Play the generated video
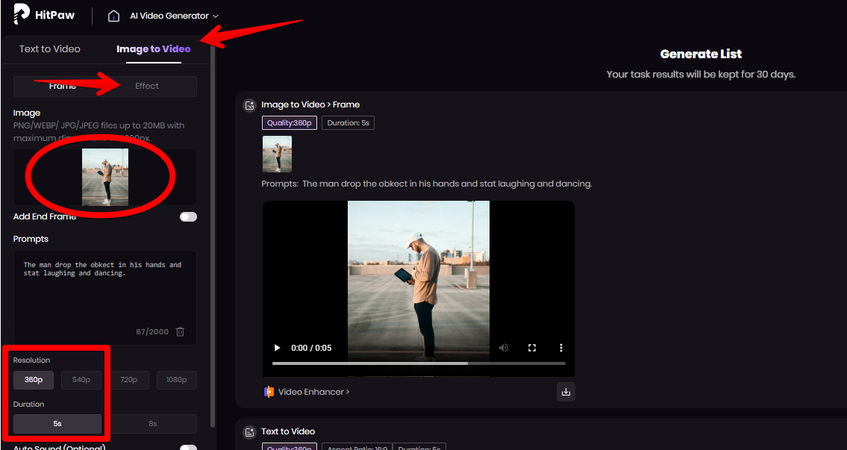Image resolution: width=847 pixels, height=450 pixels. click(277, 348)
